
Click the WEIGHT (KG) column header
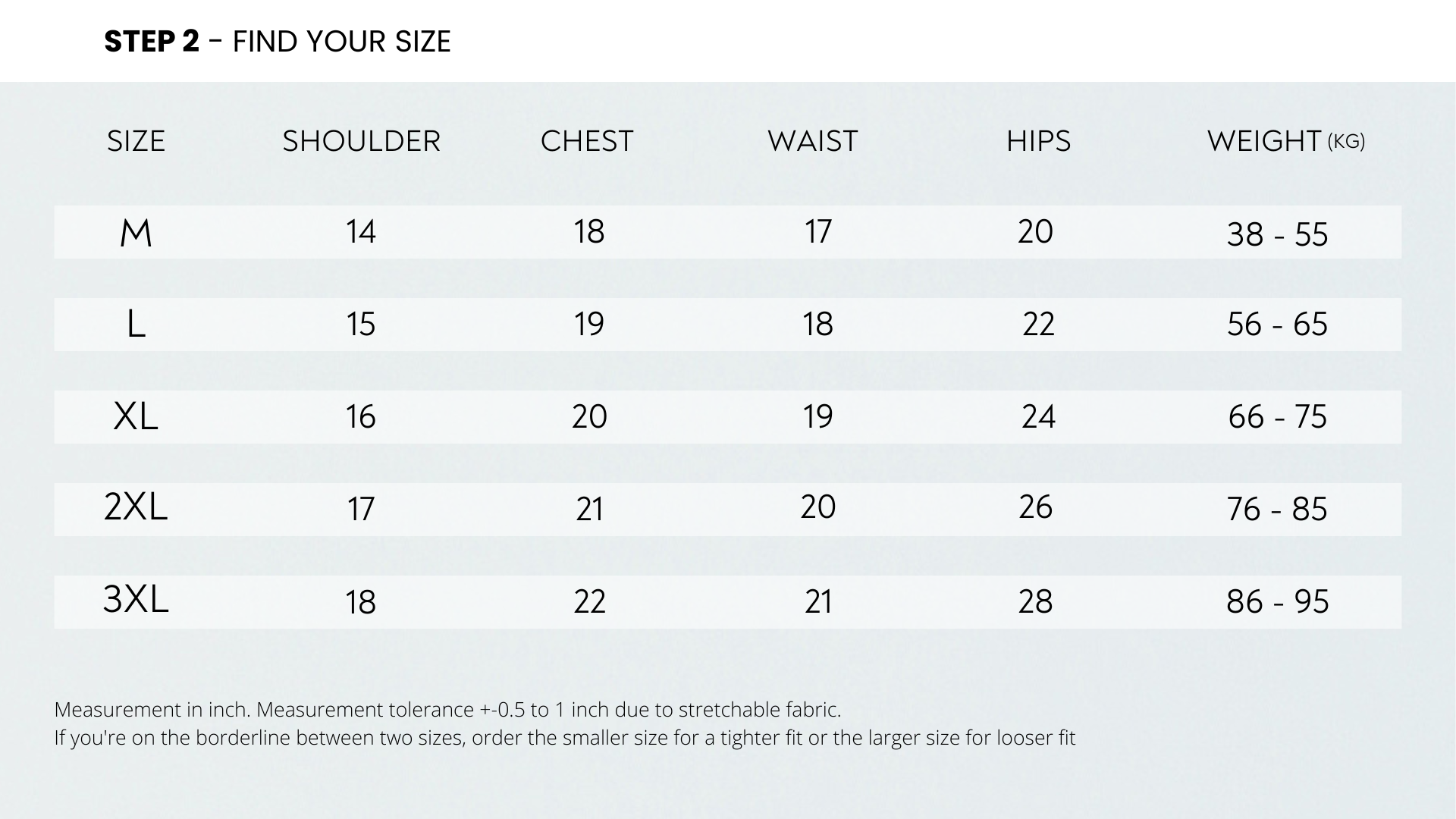tap(1285, 141)
